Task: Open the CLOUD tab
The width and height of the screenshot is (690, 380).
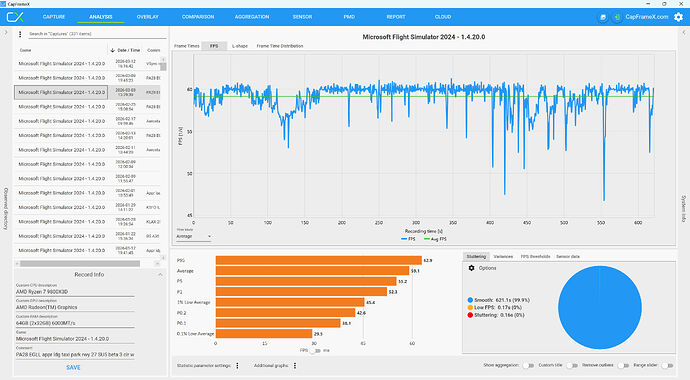Action: pos(443,17)
